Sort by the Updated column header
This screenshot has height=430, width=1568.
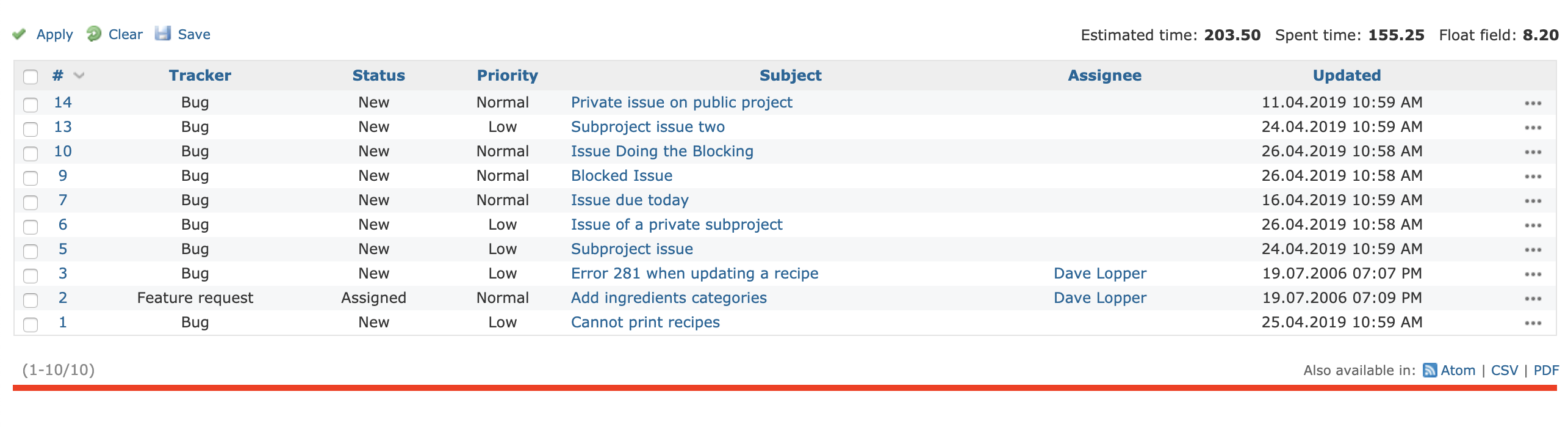[x=1347, y=76]
